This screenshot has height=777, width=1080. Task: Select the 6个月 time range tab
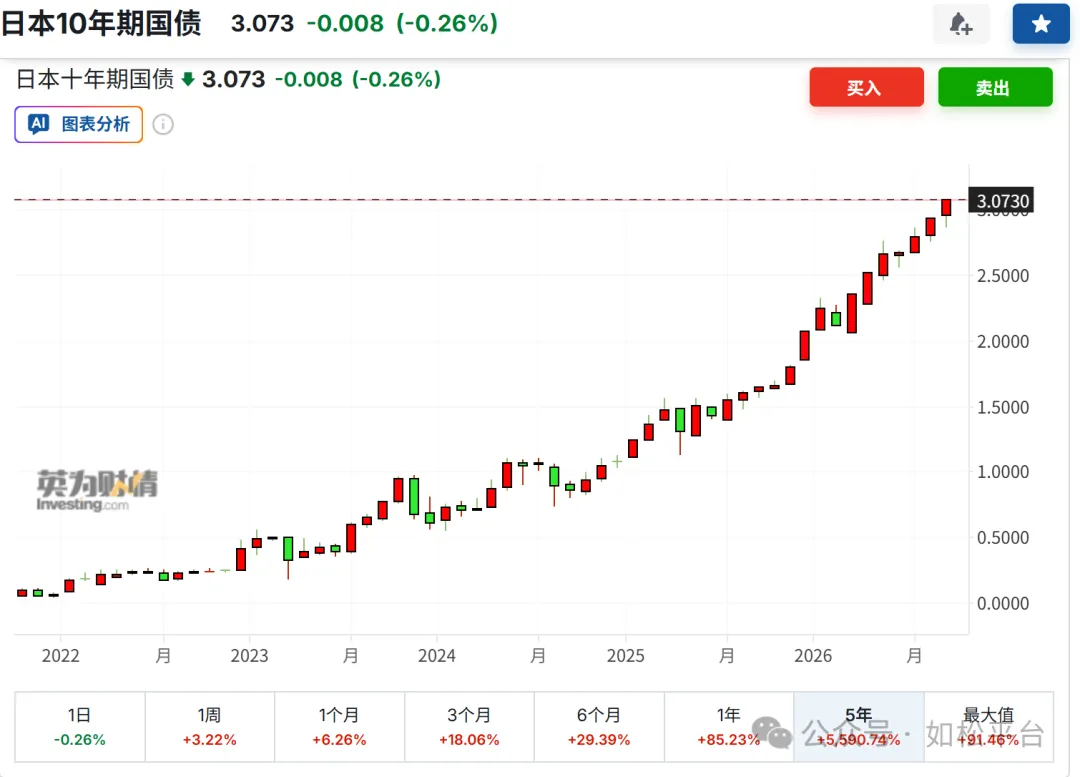point(599,727)
